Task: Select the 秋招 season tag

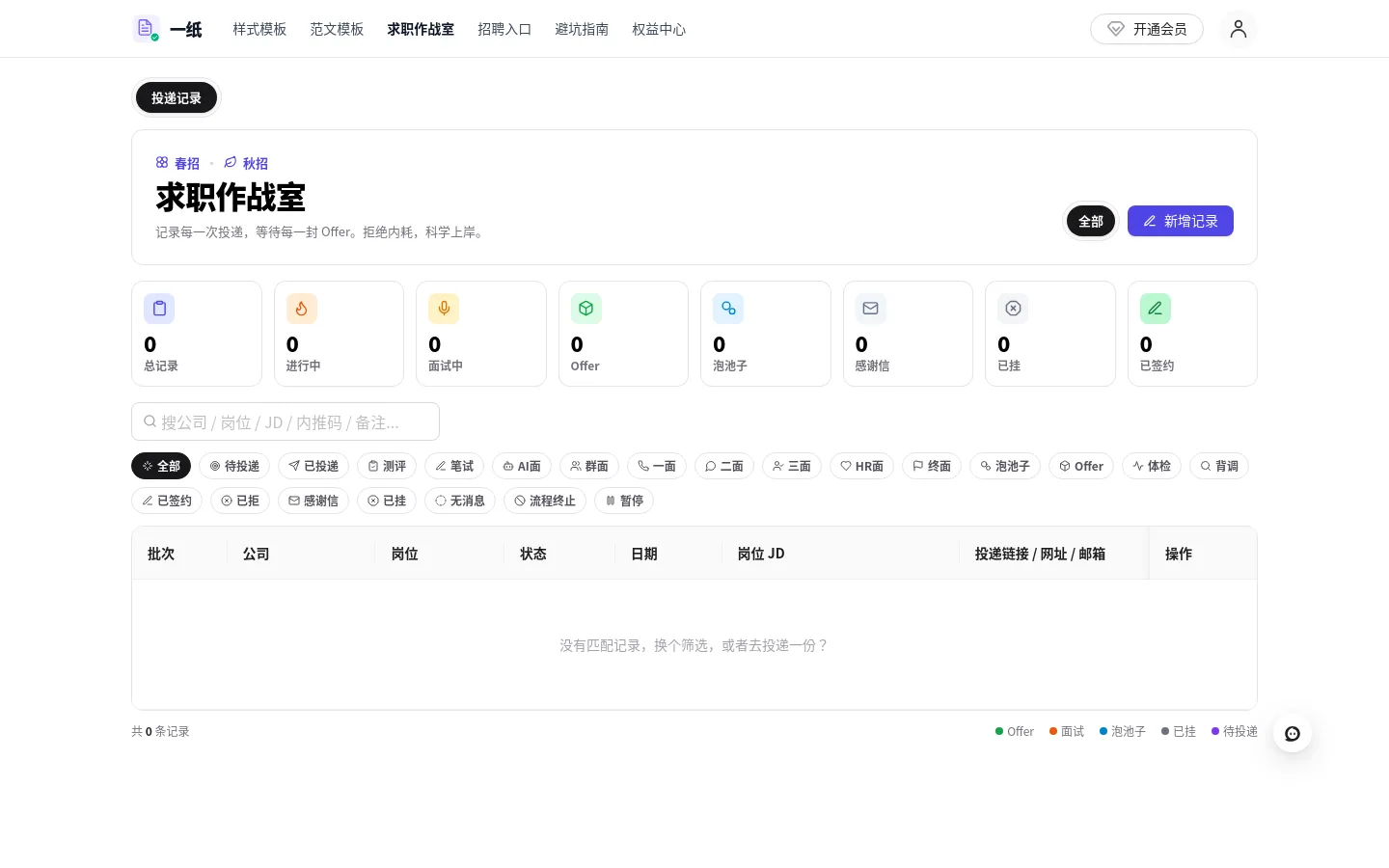Action: (246, 163)
